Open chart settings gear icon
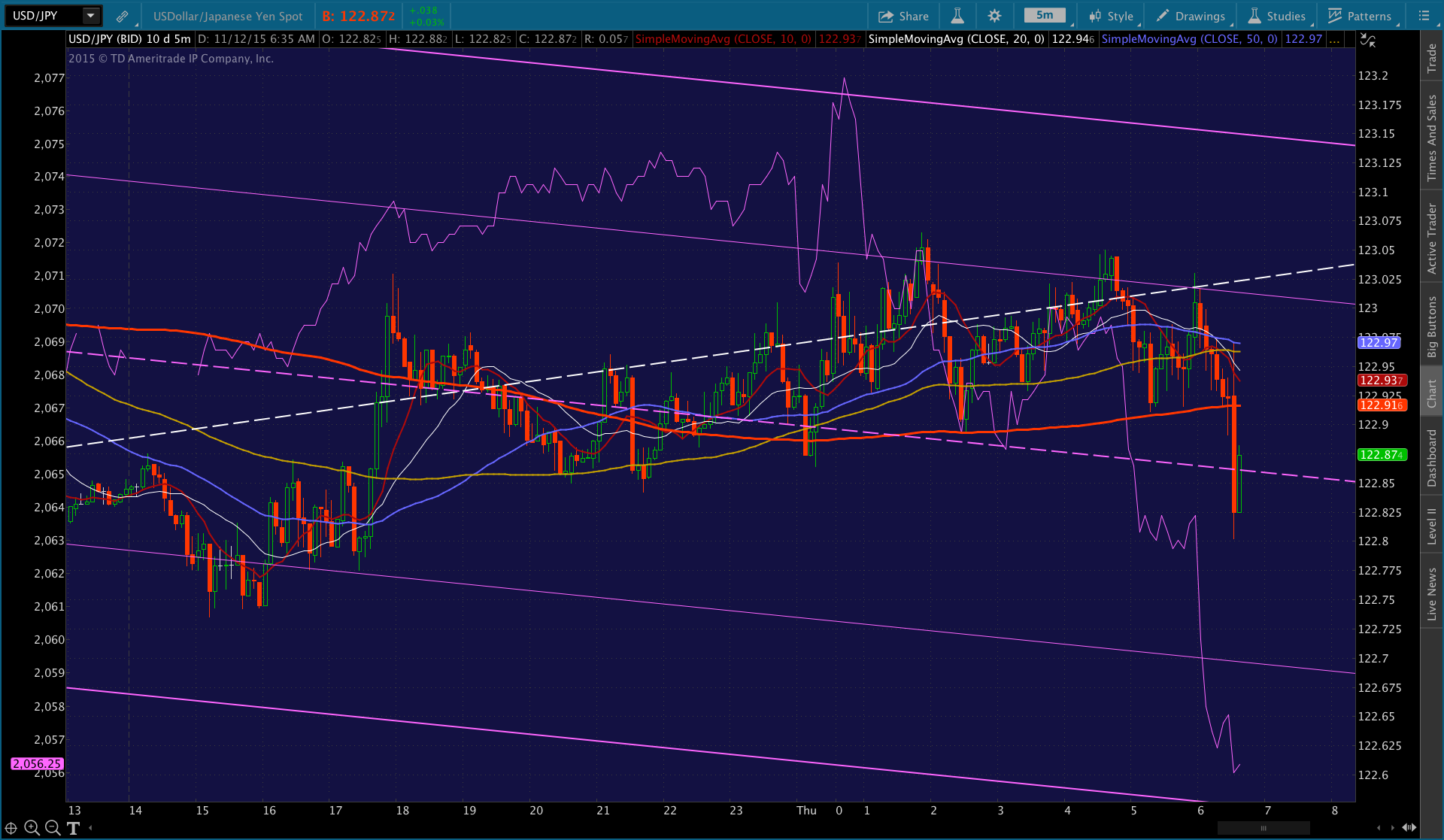Screen dimensions: 1444x840 click(x=994, y=16)
